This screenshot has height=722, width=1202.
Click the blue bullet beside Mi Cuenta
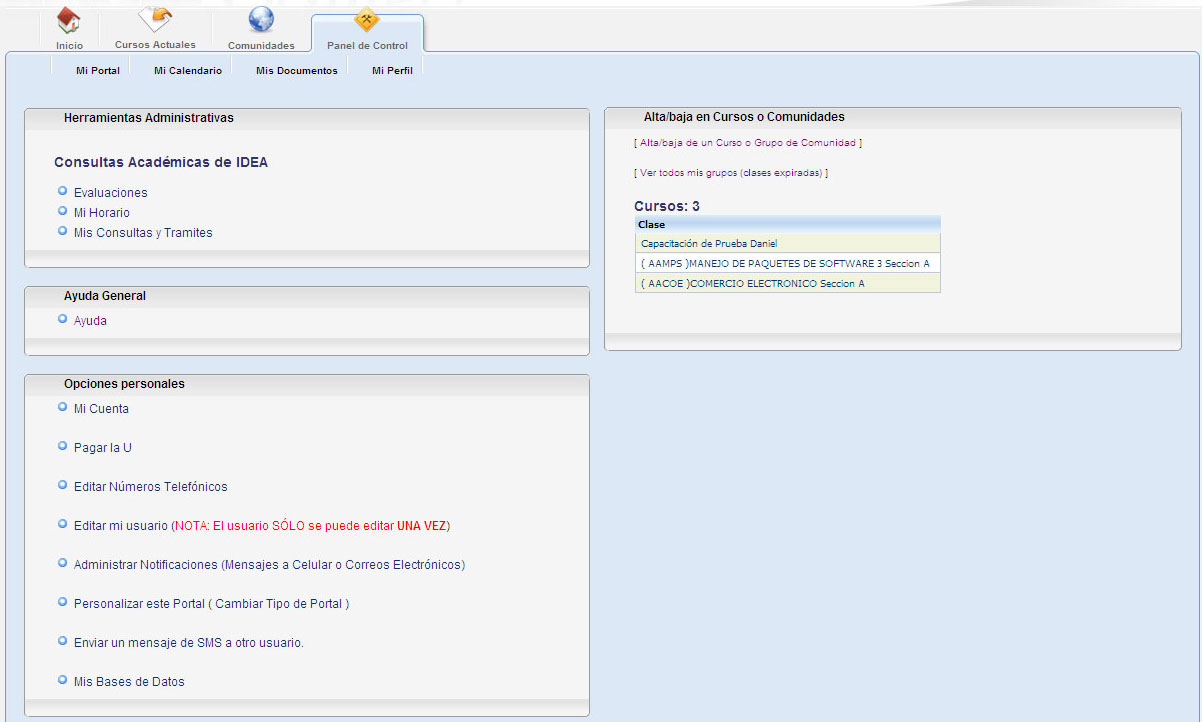[63, 406]
